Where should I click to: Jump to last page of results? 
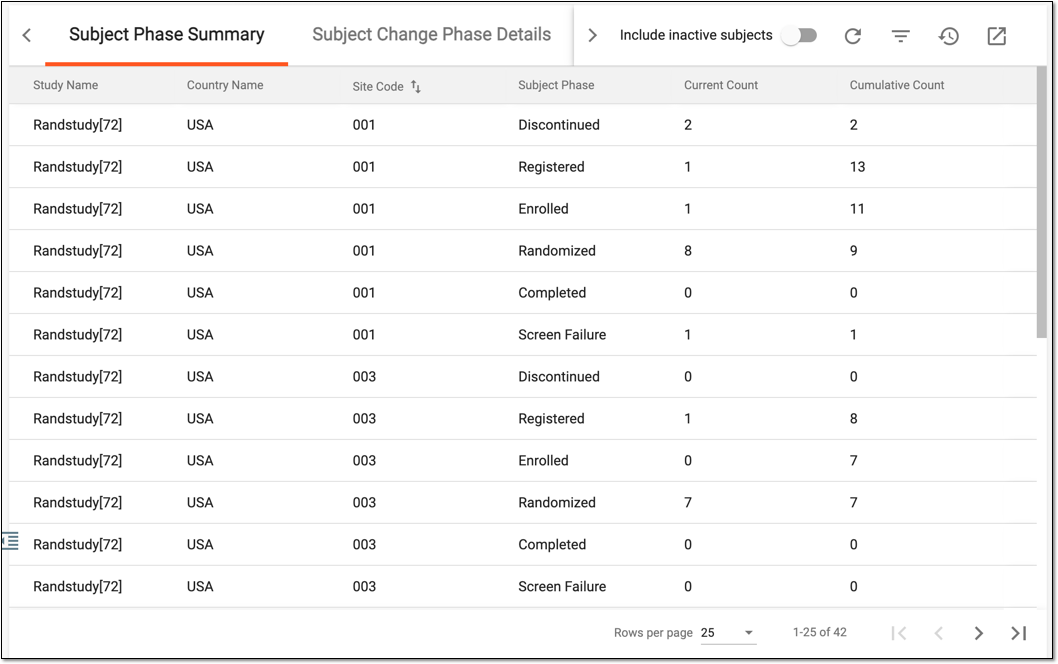[1019, 633]
